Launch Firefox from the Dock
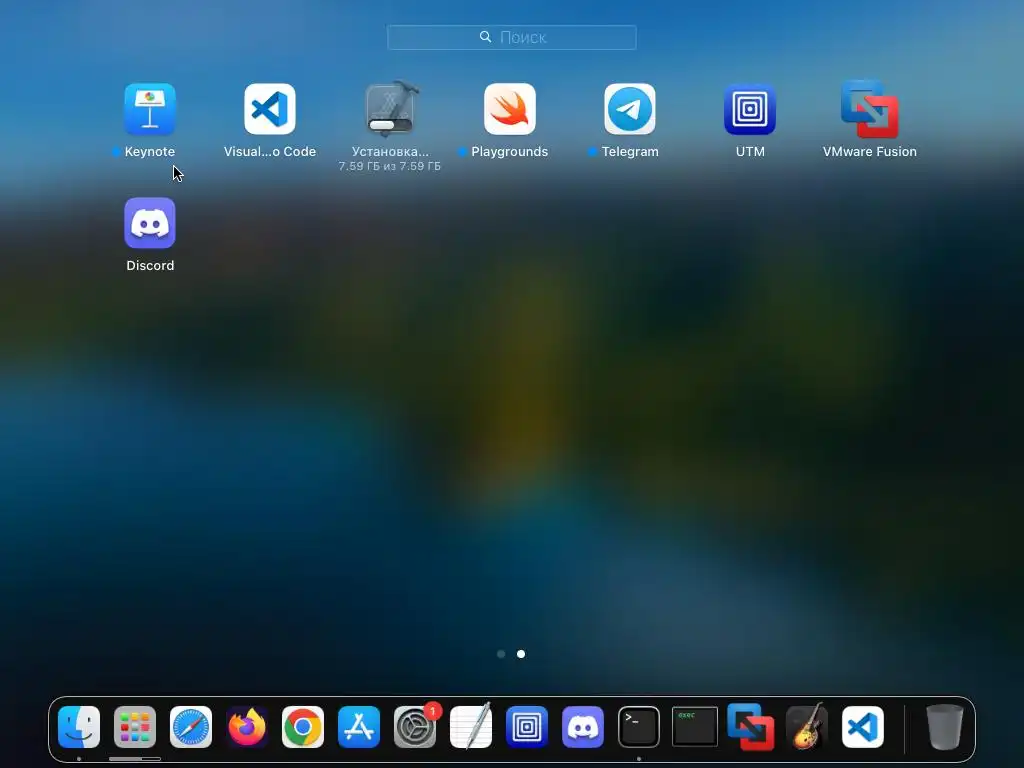This screenshot has width=1024, height=768. 247,727
